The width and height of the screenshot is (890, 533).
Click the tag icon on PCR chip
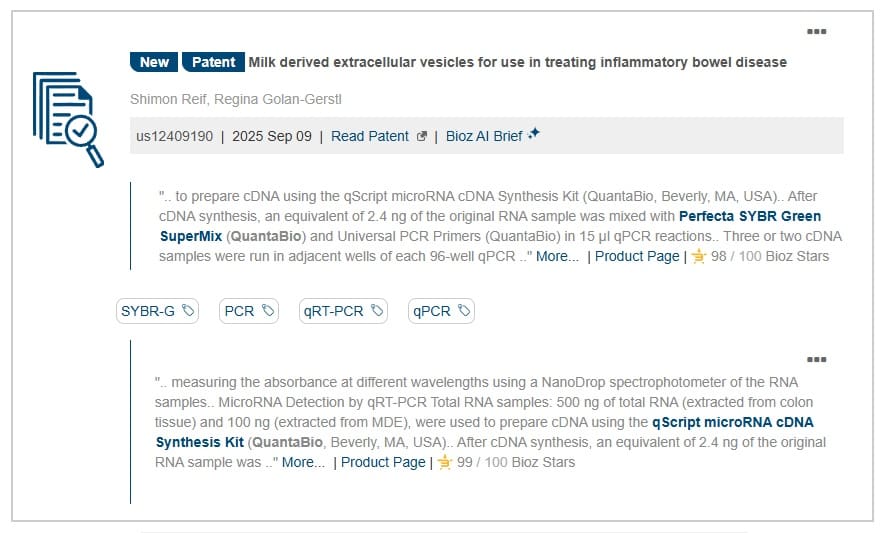click(x=268, y=311)
